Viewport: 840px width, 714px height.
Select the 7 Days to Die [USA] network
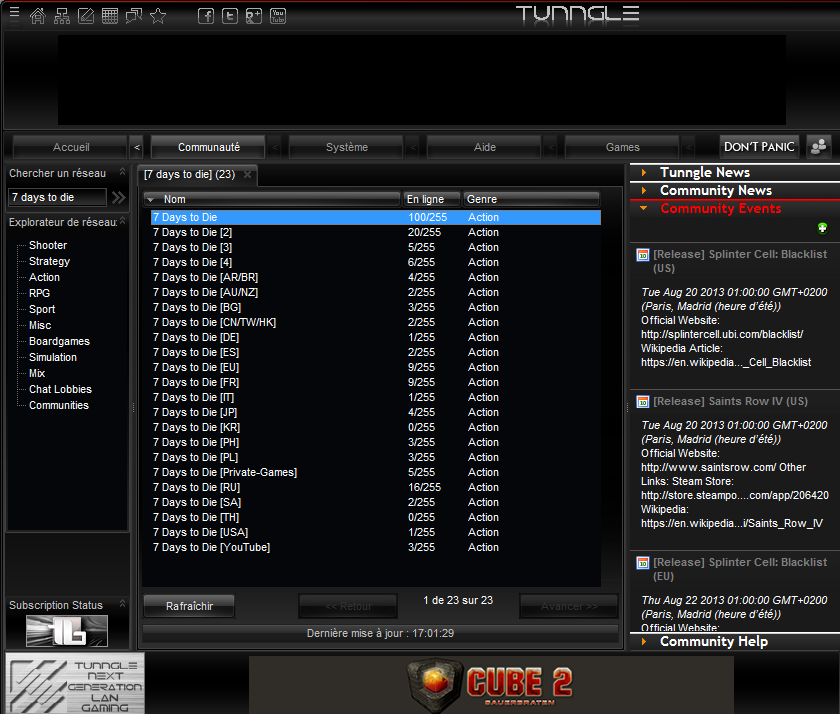point(376,532)
